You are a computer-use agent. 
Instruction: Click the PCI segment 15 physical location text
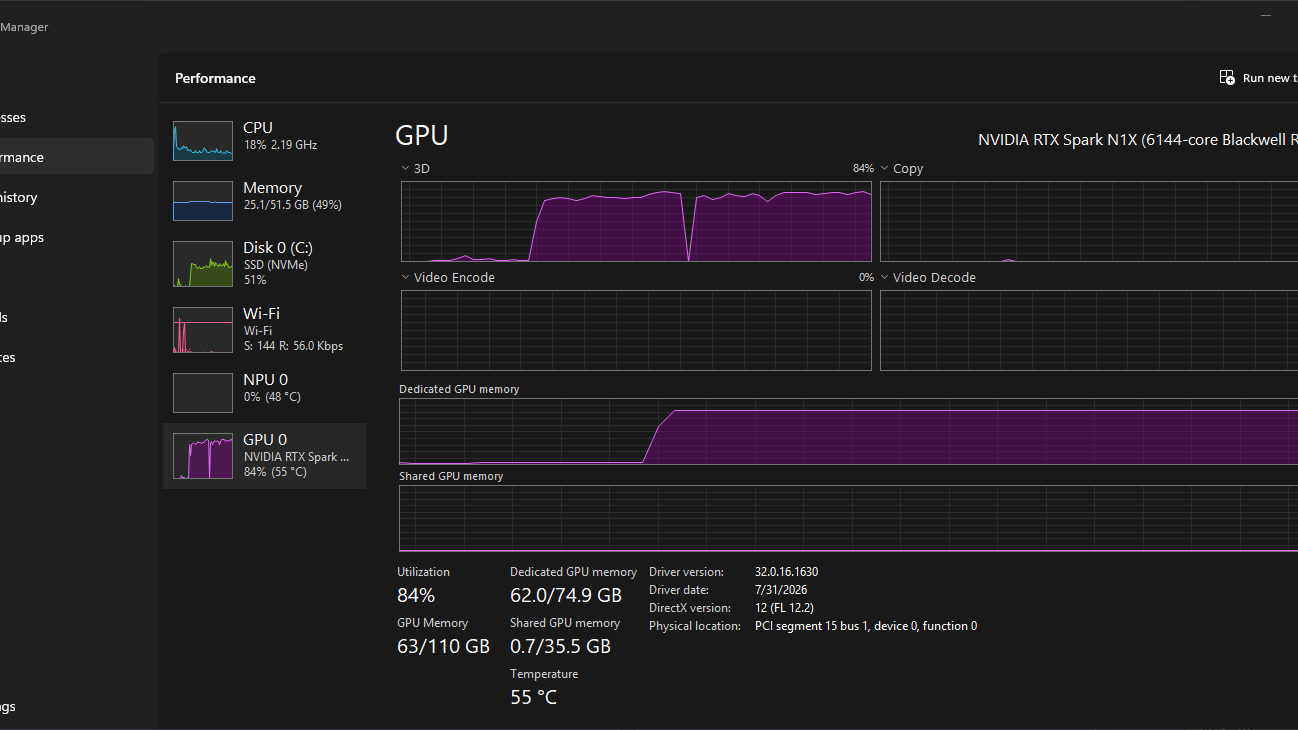tap(866, 626)
